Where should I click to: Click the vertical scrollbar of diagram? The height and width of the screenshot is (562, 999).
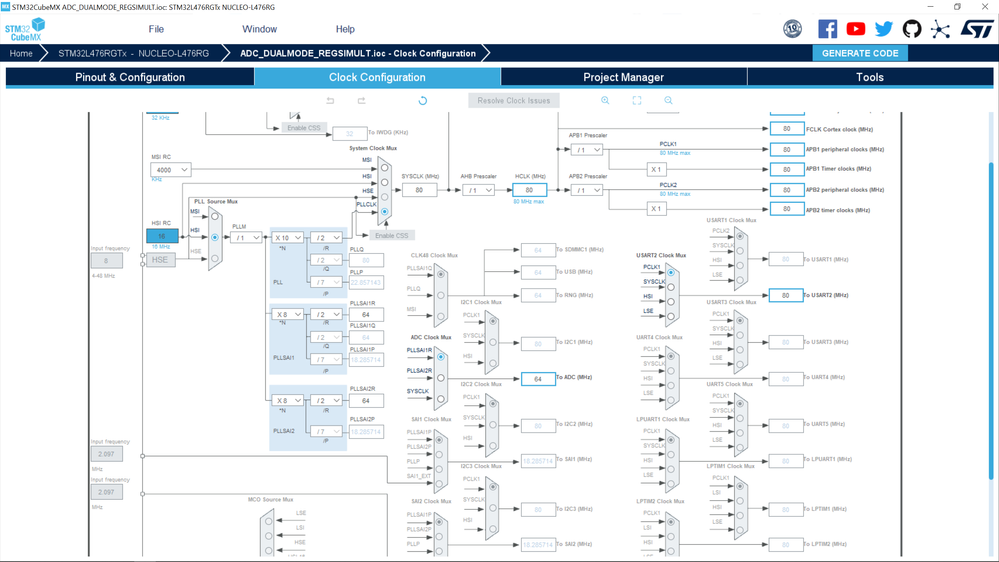pyautogui.click(x=991, y=319)
